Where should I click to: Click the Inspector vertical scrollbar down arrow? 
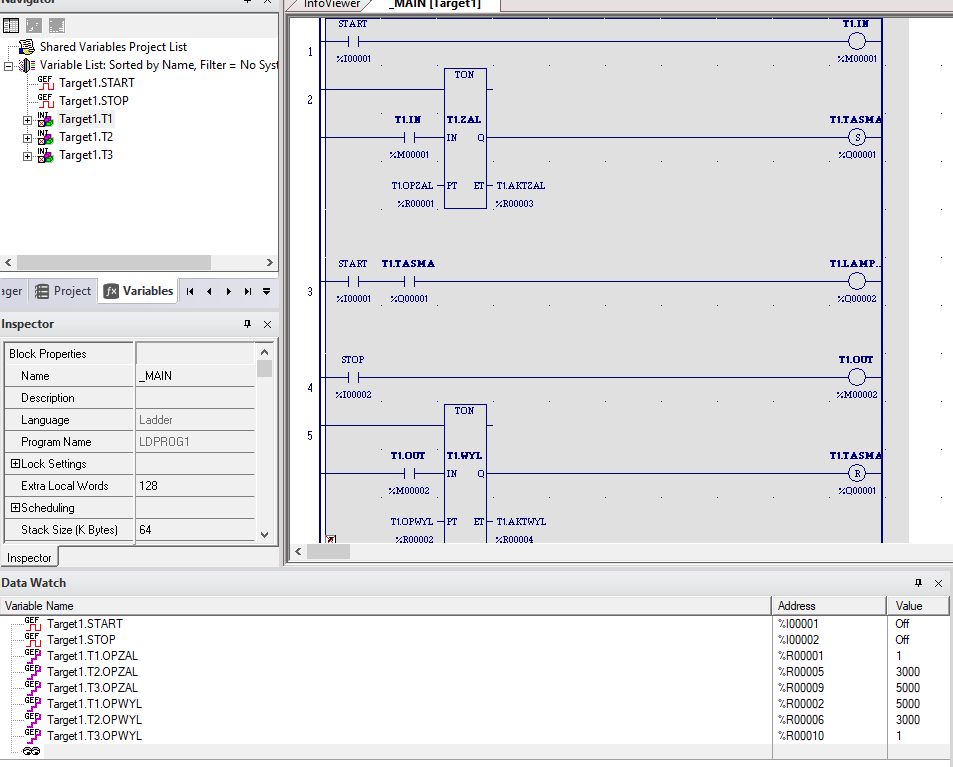coord(264,535)
